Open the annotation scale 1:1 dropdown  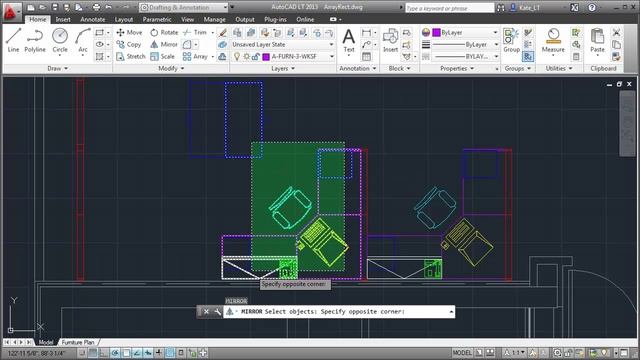515,353
